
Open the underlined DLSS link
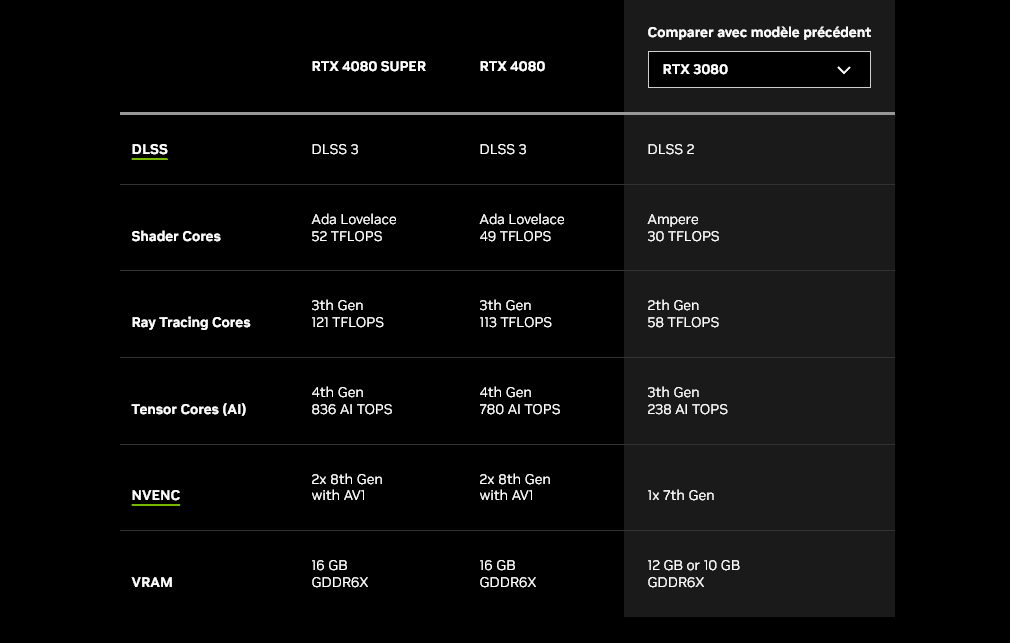[x=149, y=149]
